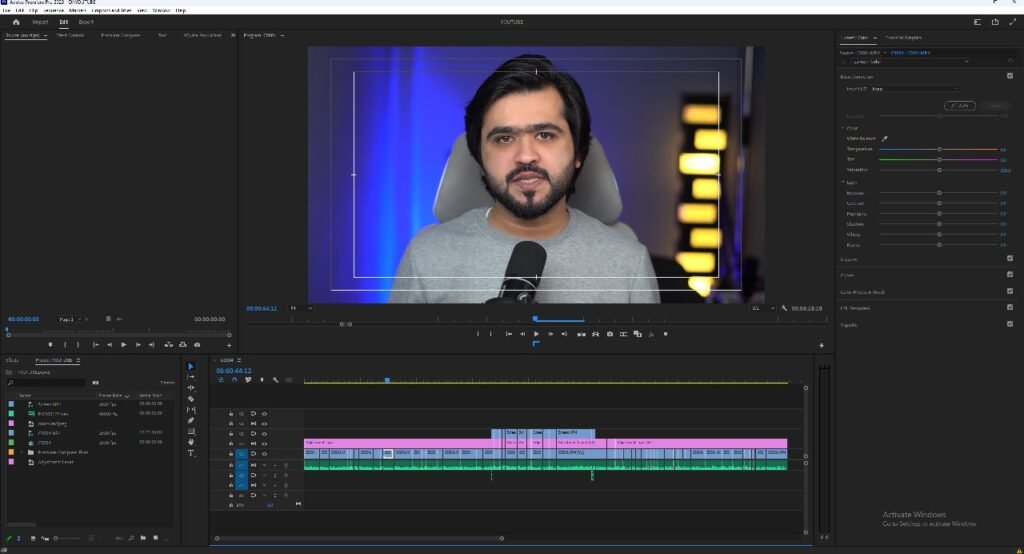Create New Bin in Project panel
1024x554 pixels.
(143, 538)
